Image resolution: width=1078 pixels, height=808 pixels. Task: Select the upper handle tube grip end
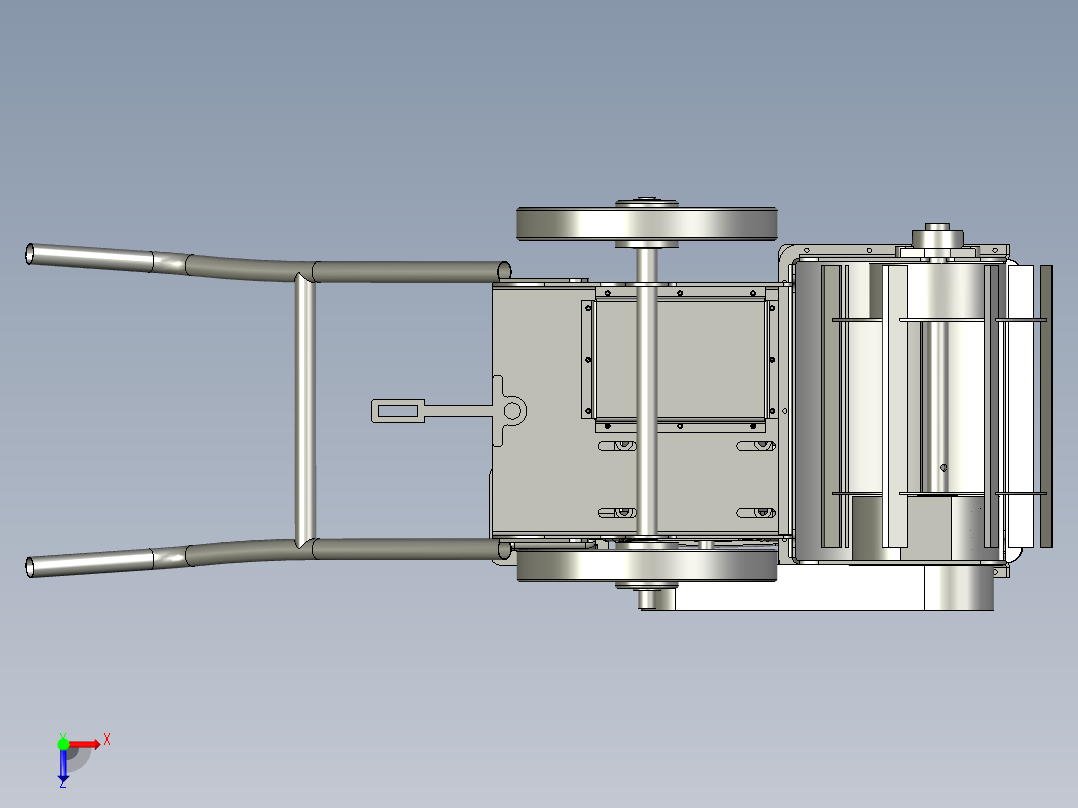[89, 258]
